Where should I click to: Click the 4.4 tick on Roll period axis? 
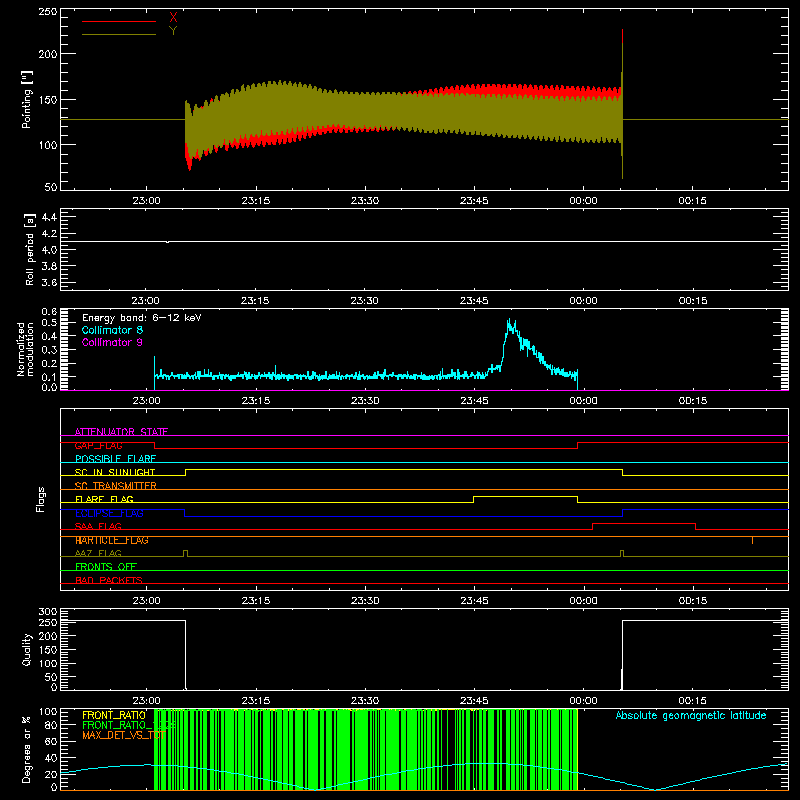[49, 217]
